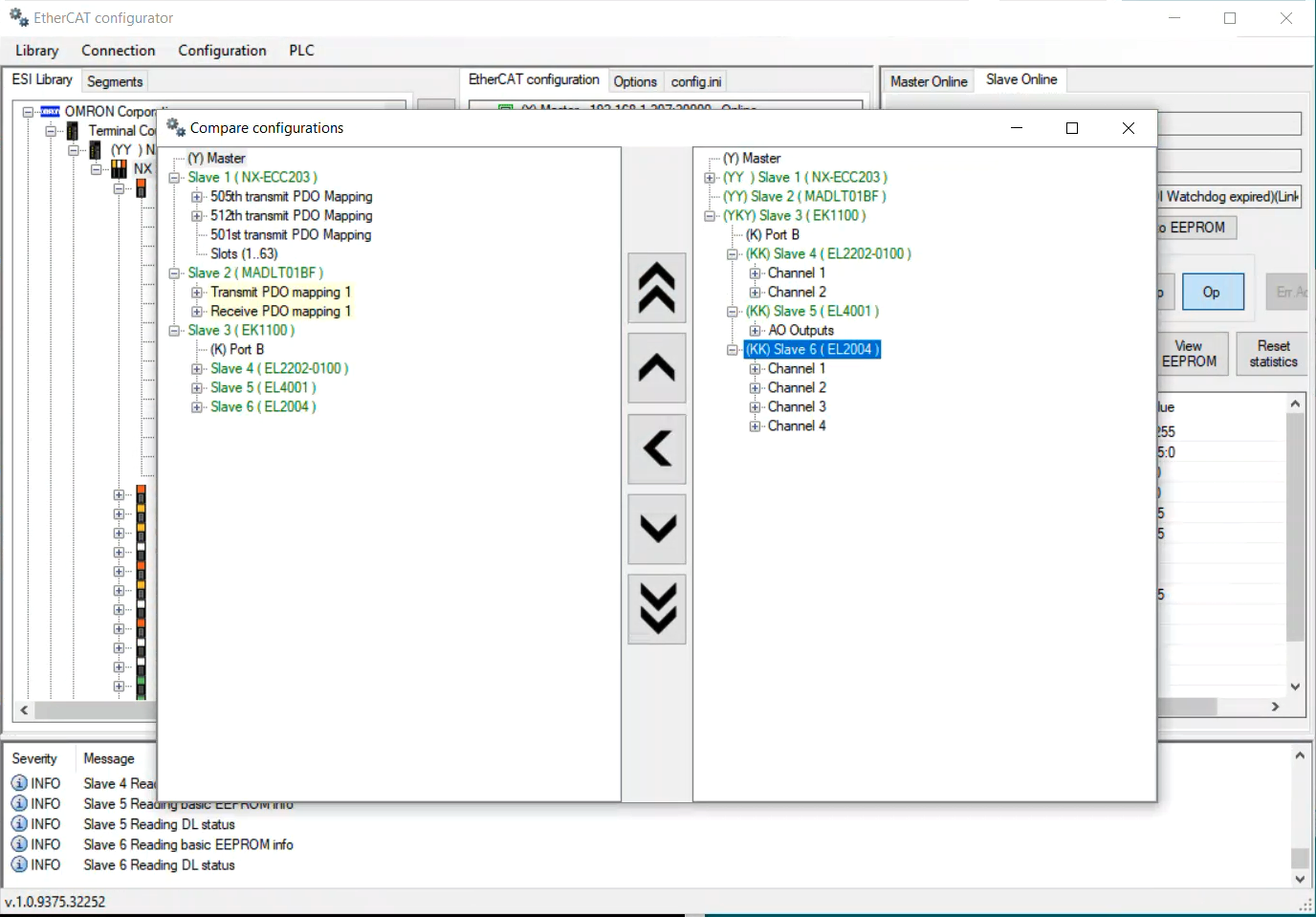Open the Configuration menu
The height and width of the screenshot is (917, 1316).
tap(222, 51)
